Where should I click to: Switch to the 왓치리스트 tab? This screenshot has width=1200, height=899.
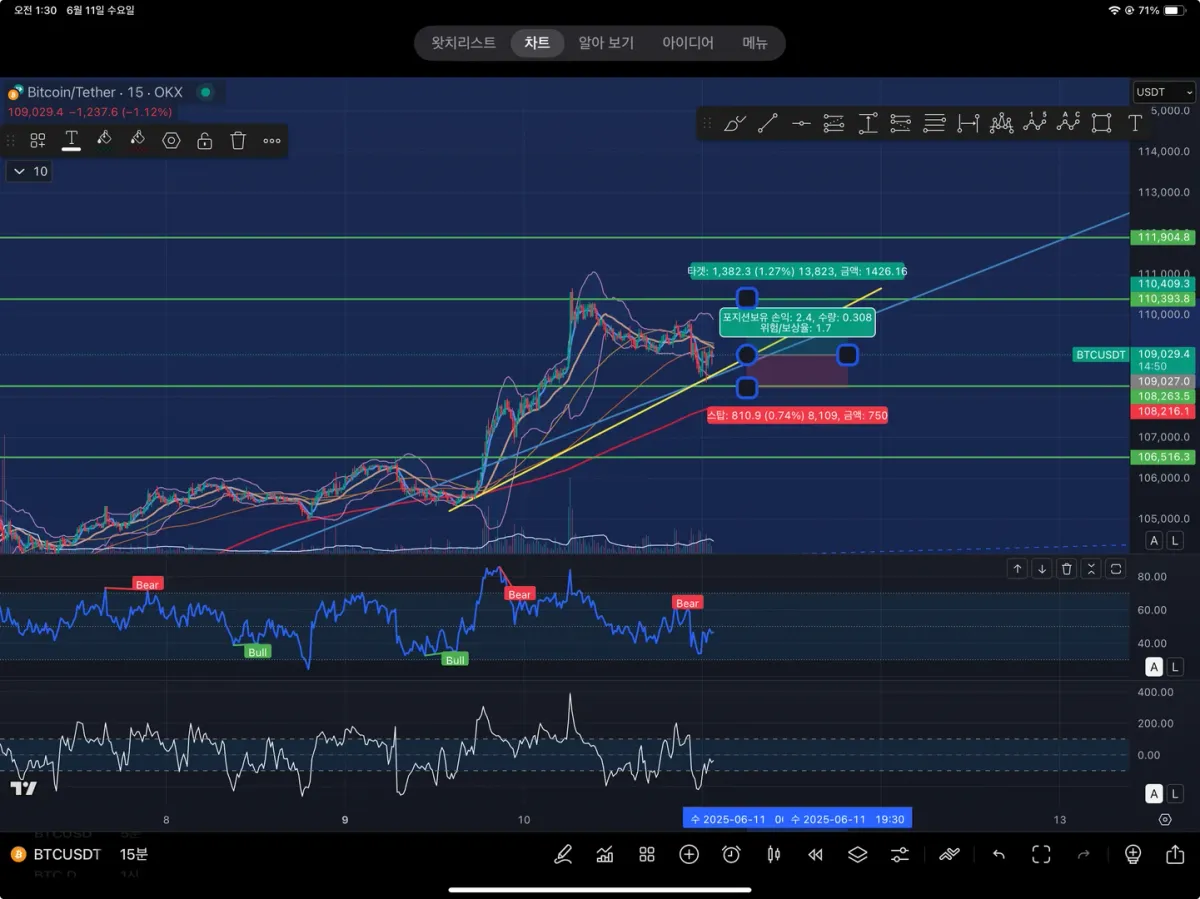[x=463, y=43]
